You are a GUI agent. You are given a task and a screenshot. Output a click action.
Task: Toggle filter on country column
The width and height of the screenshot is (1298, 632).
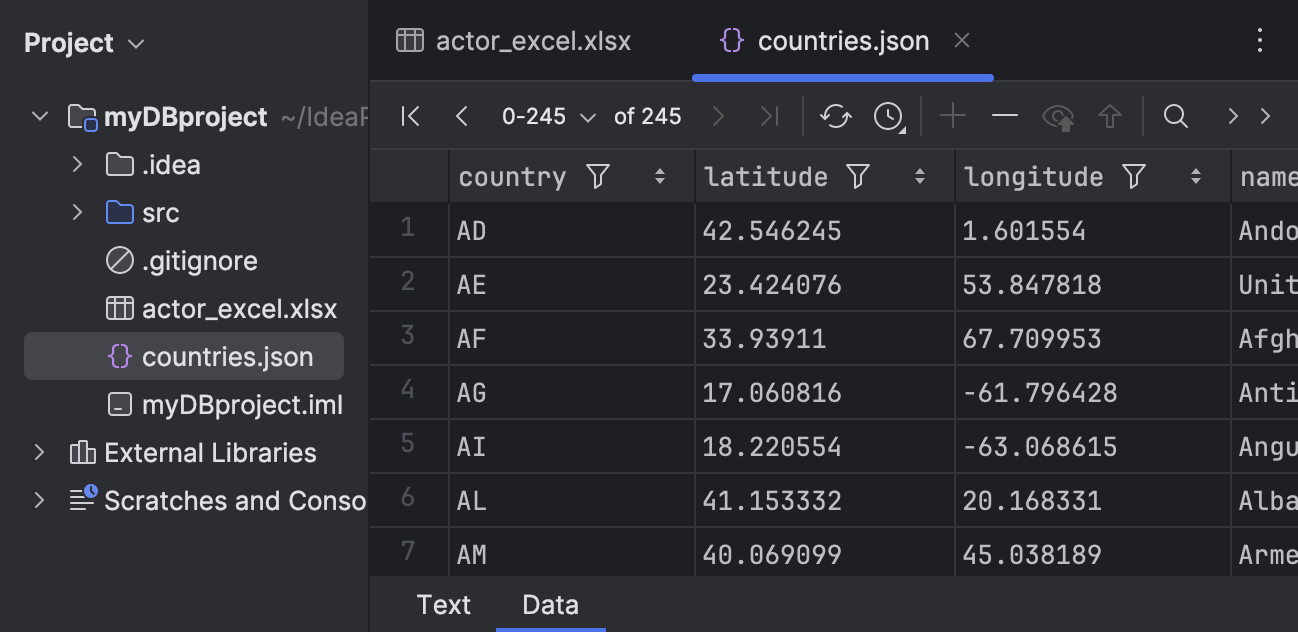click(597, 176)
